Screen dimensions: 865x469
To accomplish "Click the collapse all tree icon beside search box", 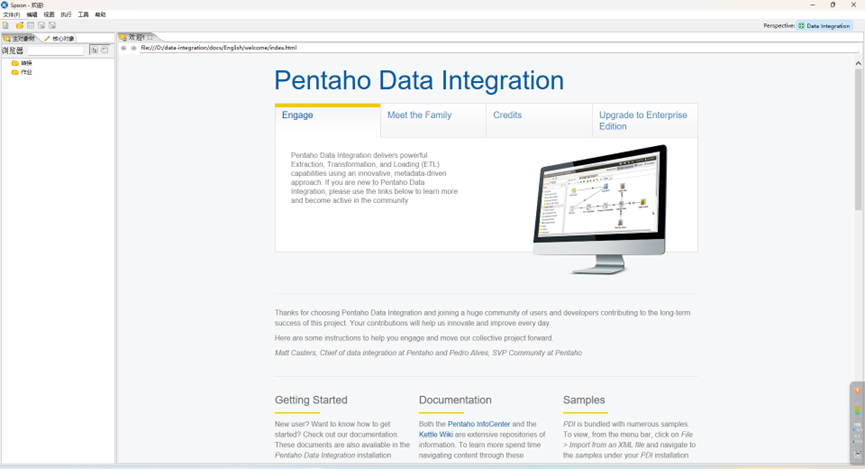I will (105, 50).
